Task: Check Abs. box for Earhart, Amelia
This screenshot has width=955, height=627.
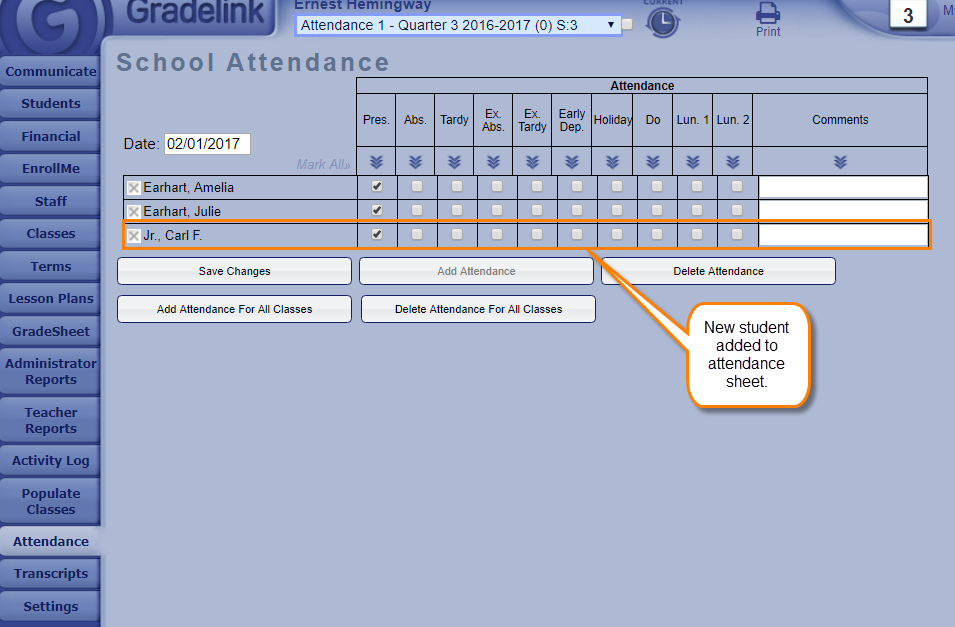Action: point(417,187)
